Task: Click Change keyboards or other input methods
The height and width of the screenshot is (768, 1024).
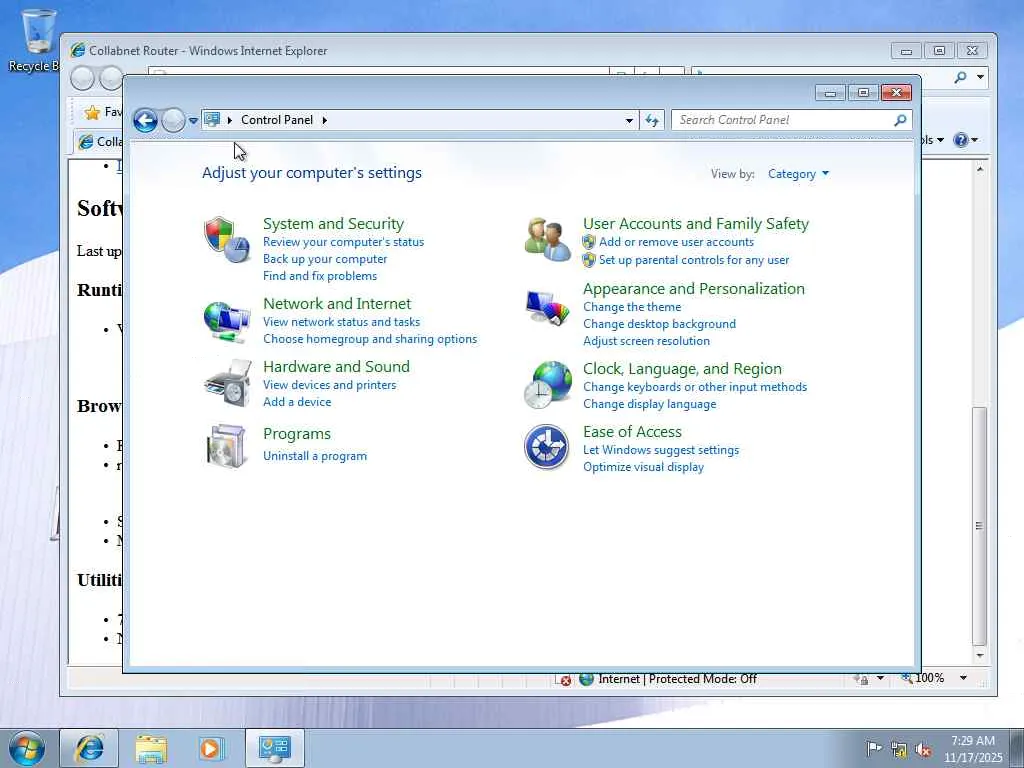Action: 695,387
